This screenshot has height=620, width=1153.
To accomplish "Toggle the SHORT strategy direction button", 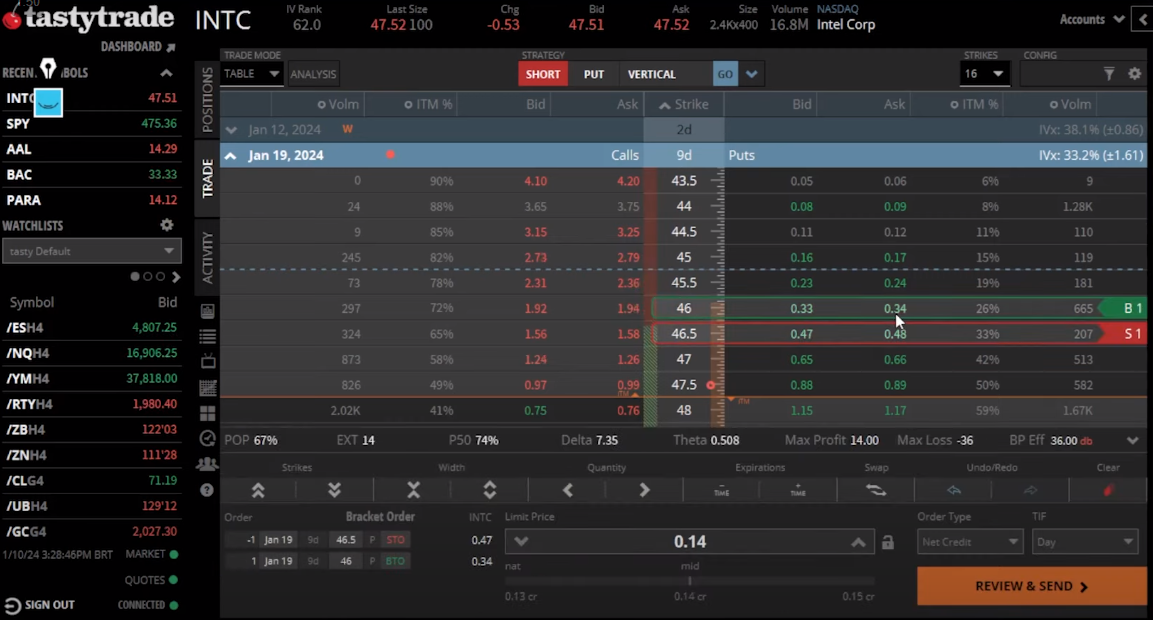I will (543, 74).
